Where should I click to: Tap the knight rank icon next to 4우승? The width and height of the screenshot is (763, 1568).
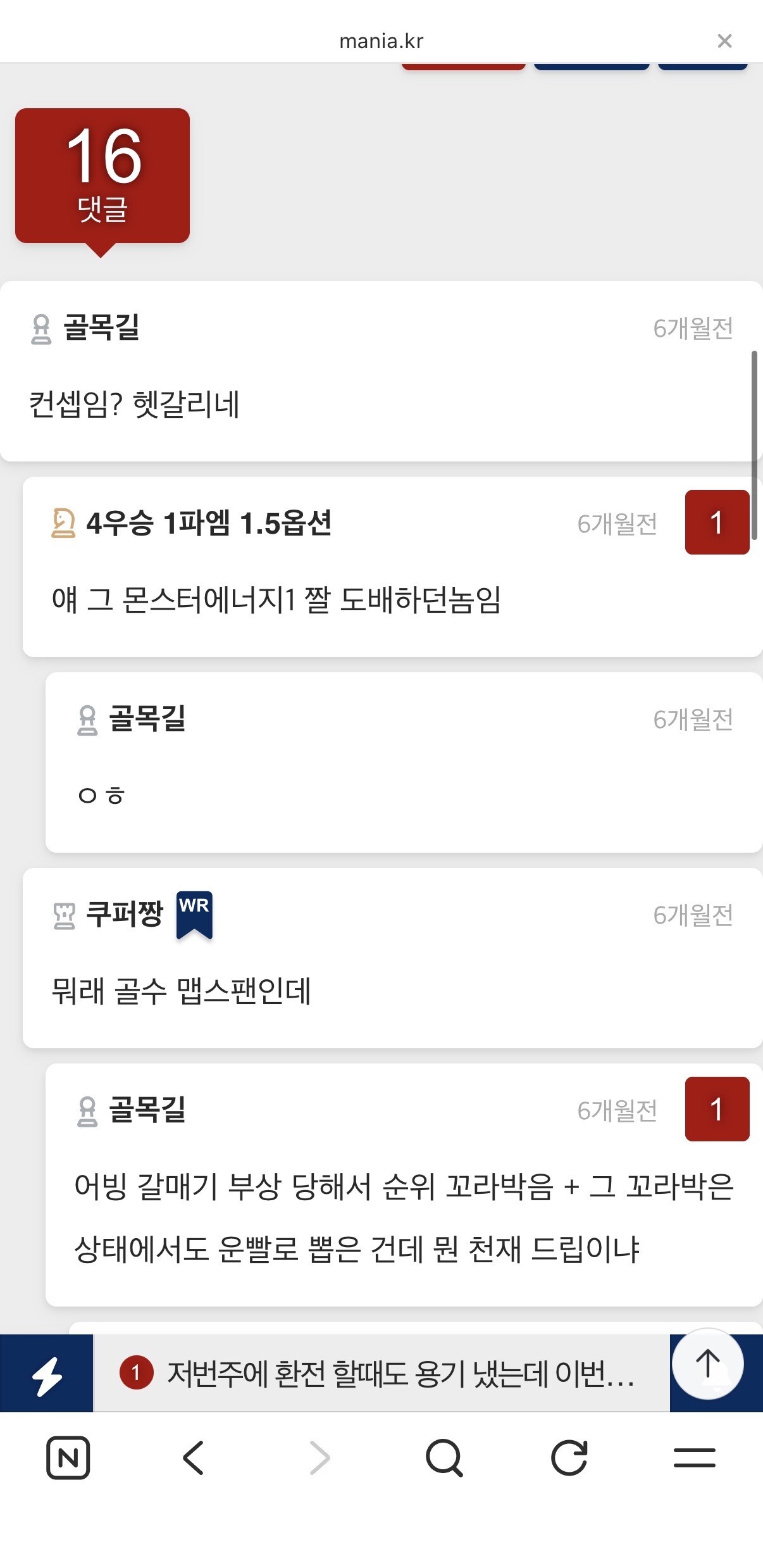pos(63,524)
